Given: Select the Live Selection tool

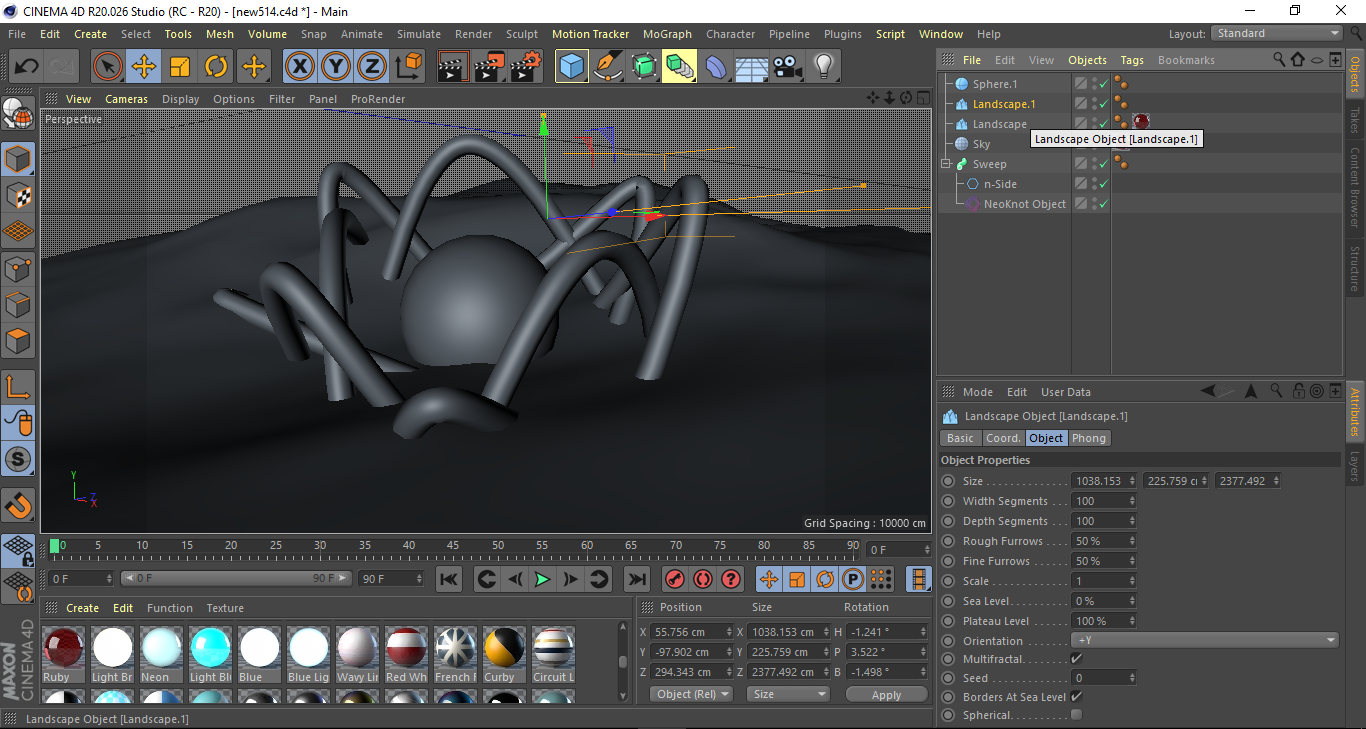Looking at the screenshot, I should [x=108, y=67].
